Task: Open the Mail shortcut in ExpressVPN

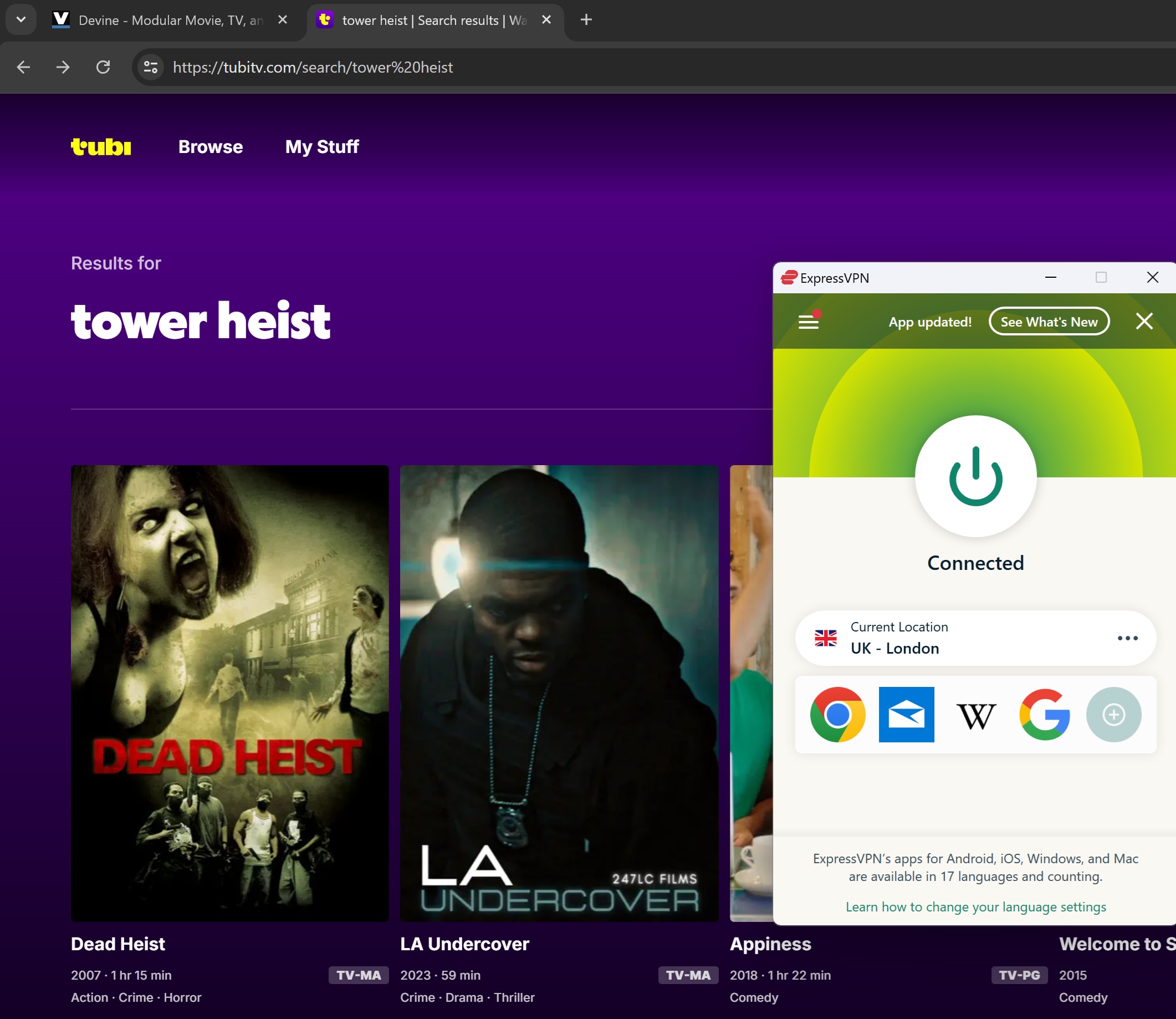Action: coord(906,714)
